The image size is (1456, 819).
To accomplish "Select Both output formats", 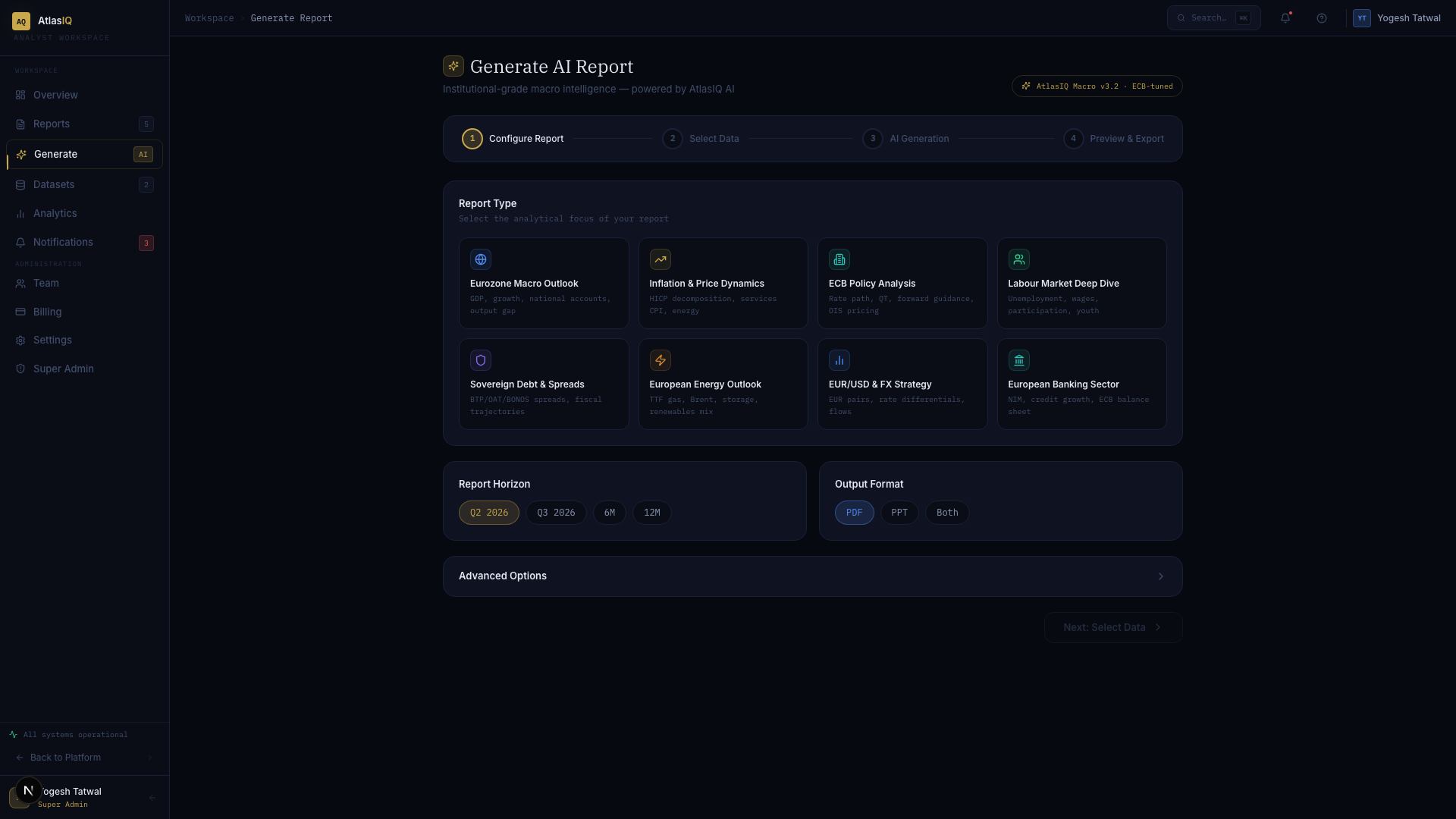I will pyautogui.click(x=947, y=513).
